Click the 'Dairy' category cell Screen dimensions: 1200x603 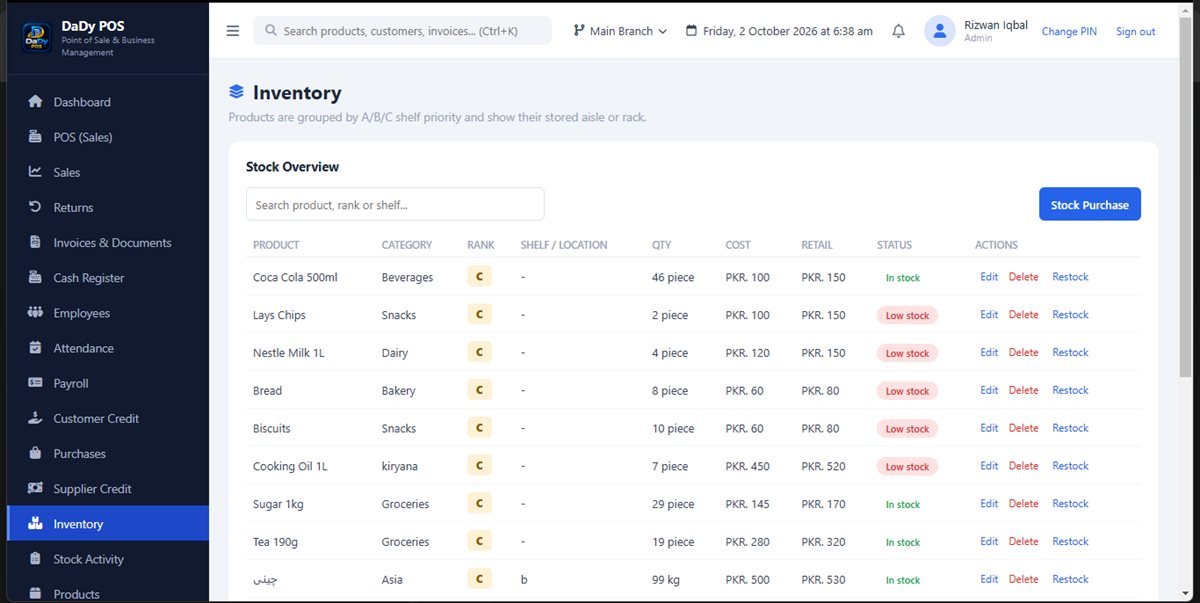(x=396, y=353)
